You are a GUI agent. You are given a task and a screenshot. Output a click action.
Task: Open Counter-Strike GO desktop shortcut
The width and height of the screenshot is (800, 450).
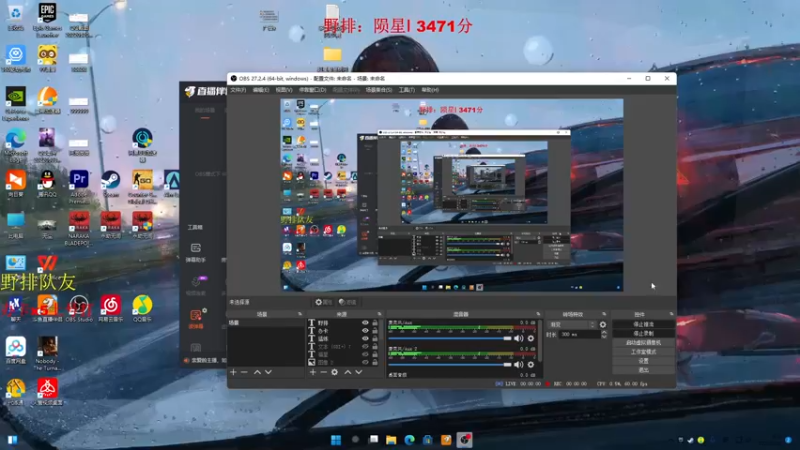[142, 187]
